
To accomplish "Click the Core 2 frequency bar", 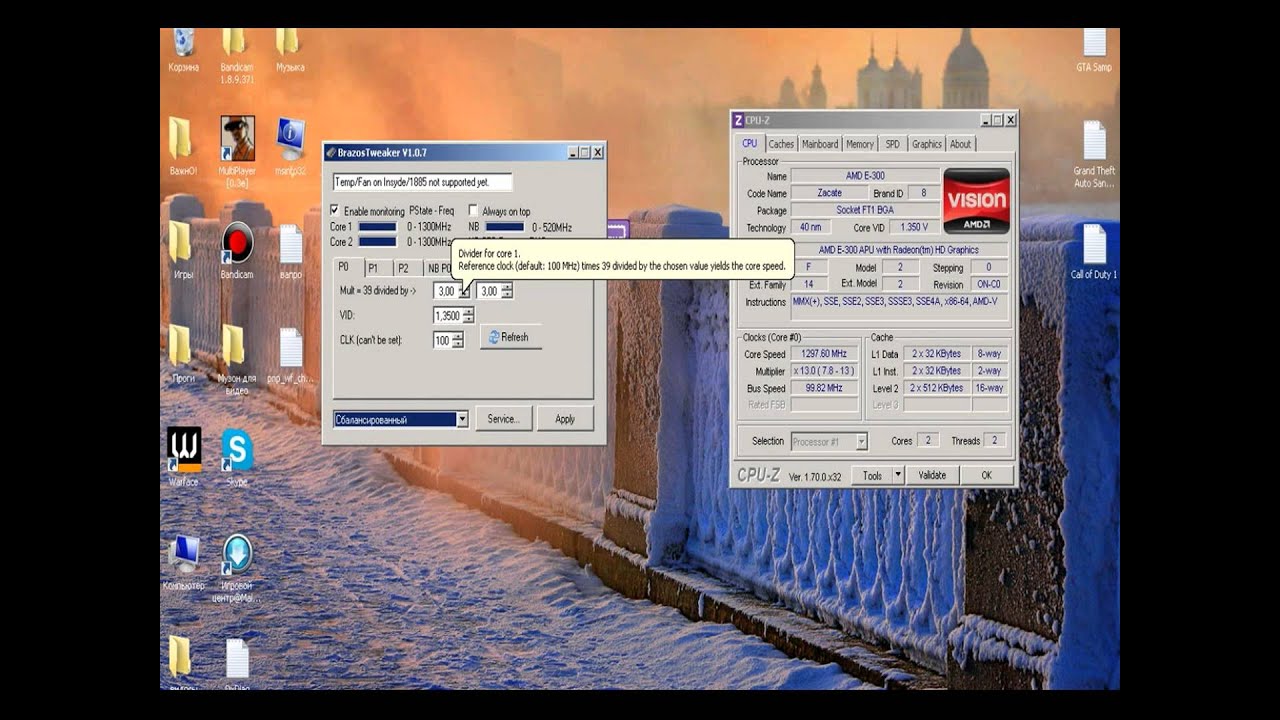I will [378, 242].
